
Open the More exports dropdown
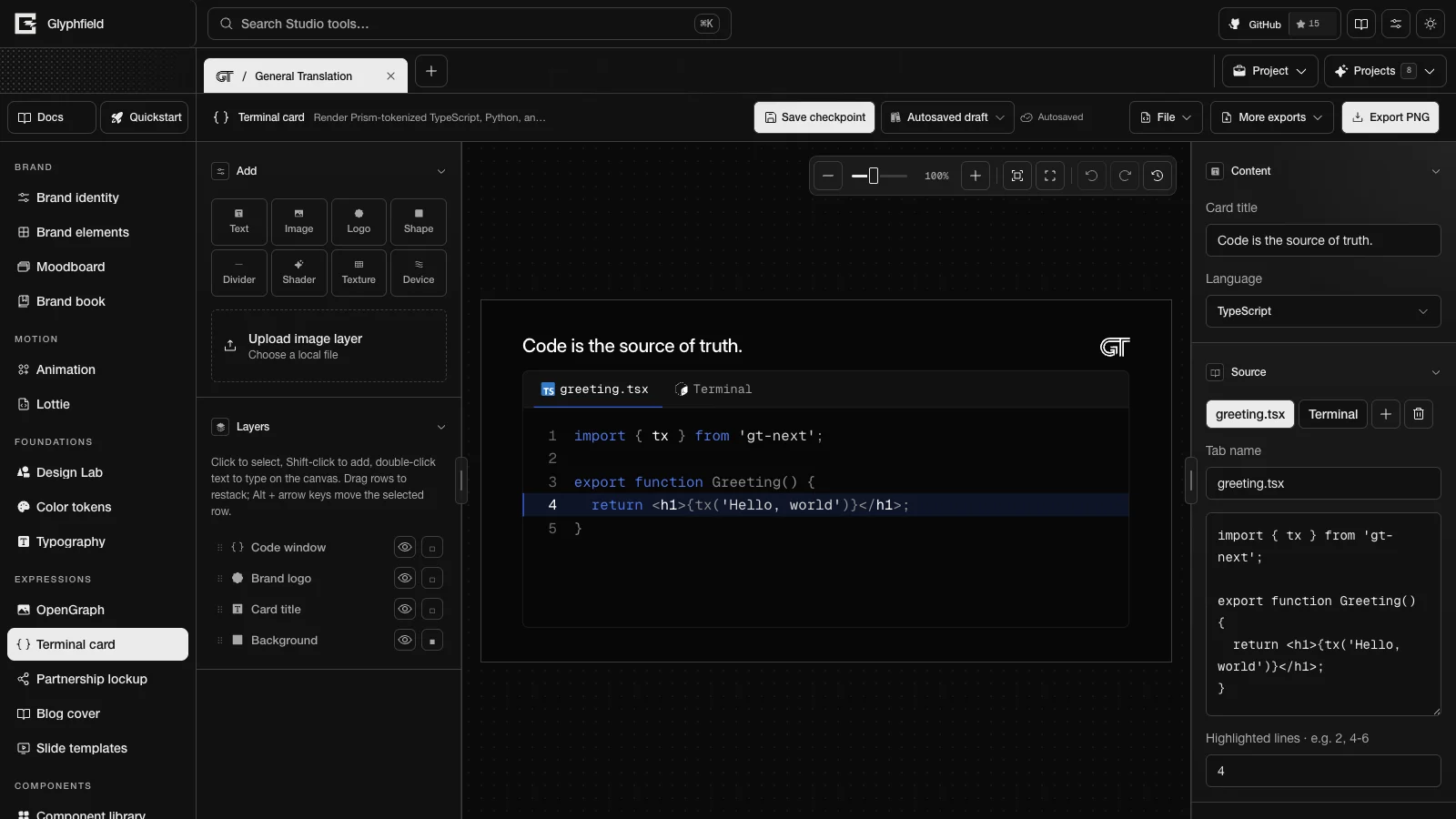pyautogui.click(x=1272, y=117)
